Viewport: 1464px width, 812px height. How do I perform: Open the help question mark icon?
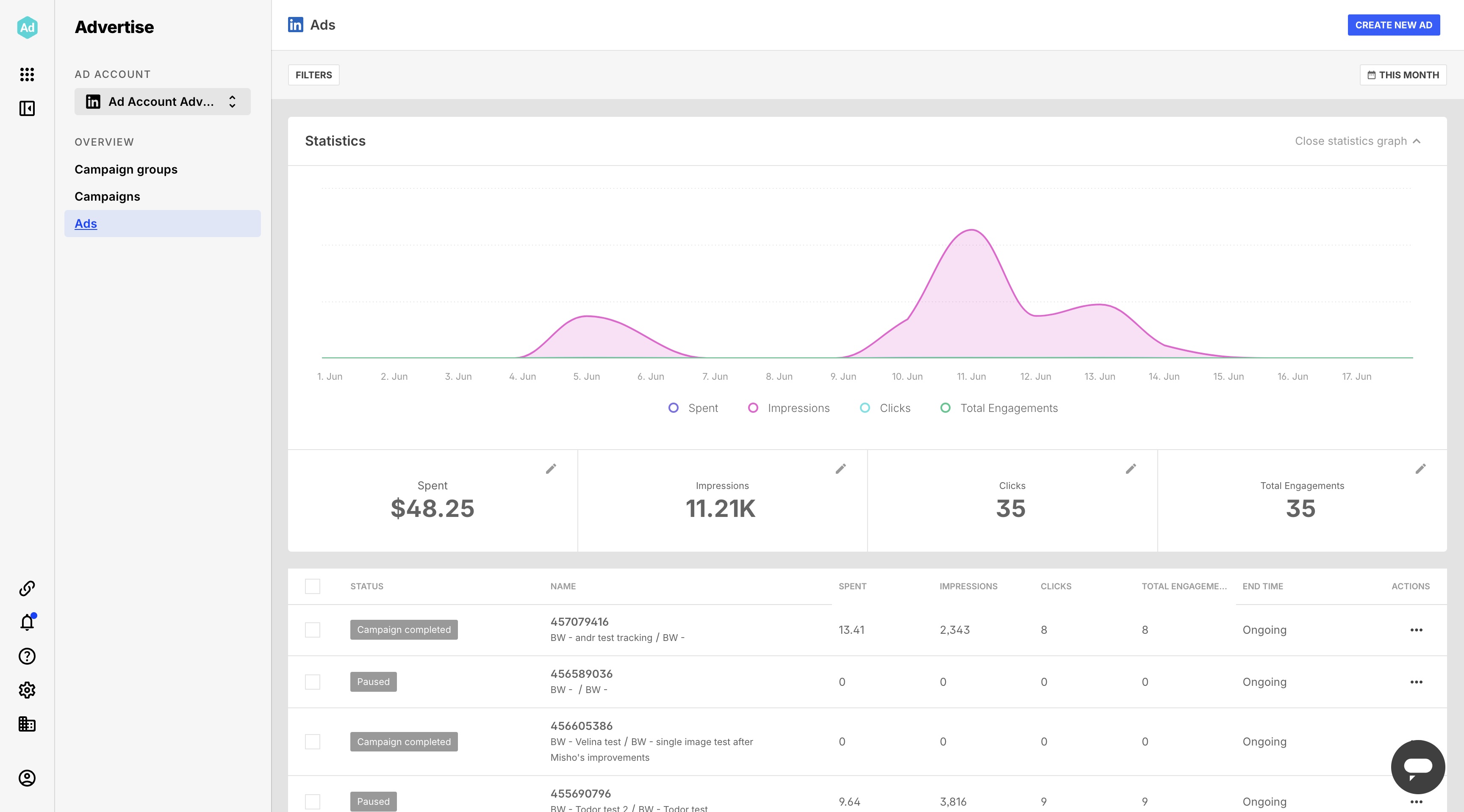coord(27,656)
